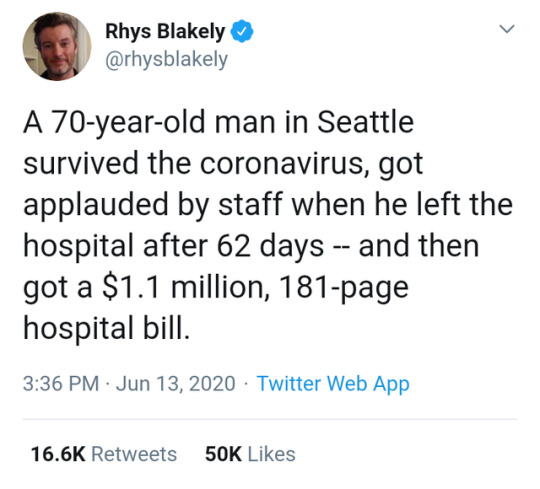Click the Retweets label
Screen dimensions: 540x489
tap(134, 454)
